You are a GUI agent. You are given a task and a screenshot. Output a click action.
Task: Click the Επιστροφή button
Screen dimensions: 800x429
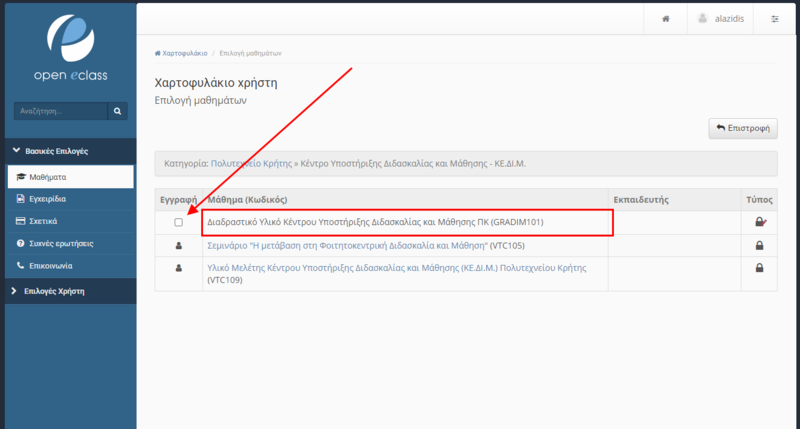pos(743,128)
